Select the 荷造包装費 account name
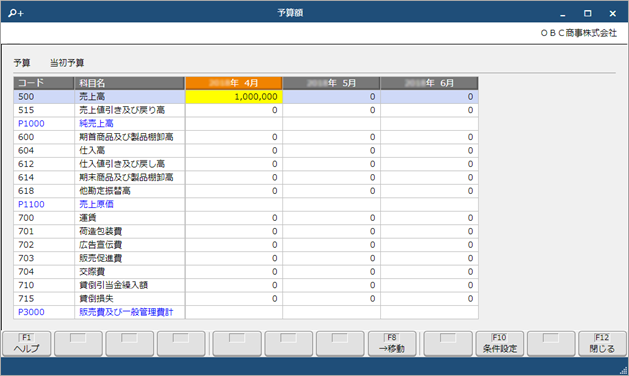The image size is (629, 376). pos(100,232)
